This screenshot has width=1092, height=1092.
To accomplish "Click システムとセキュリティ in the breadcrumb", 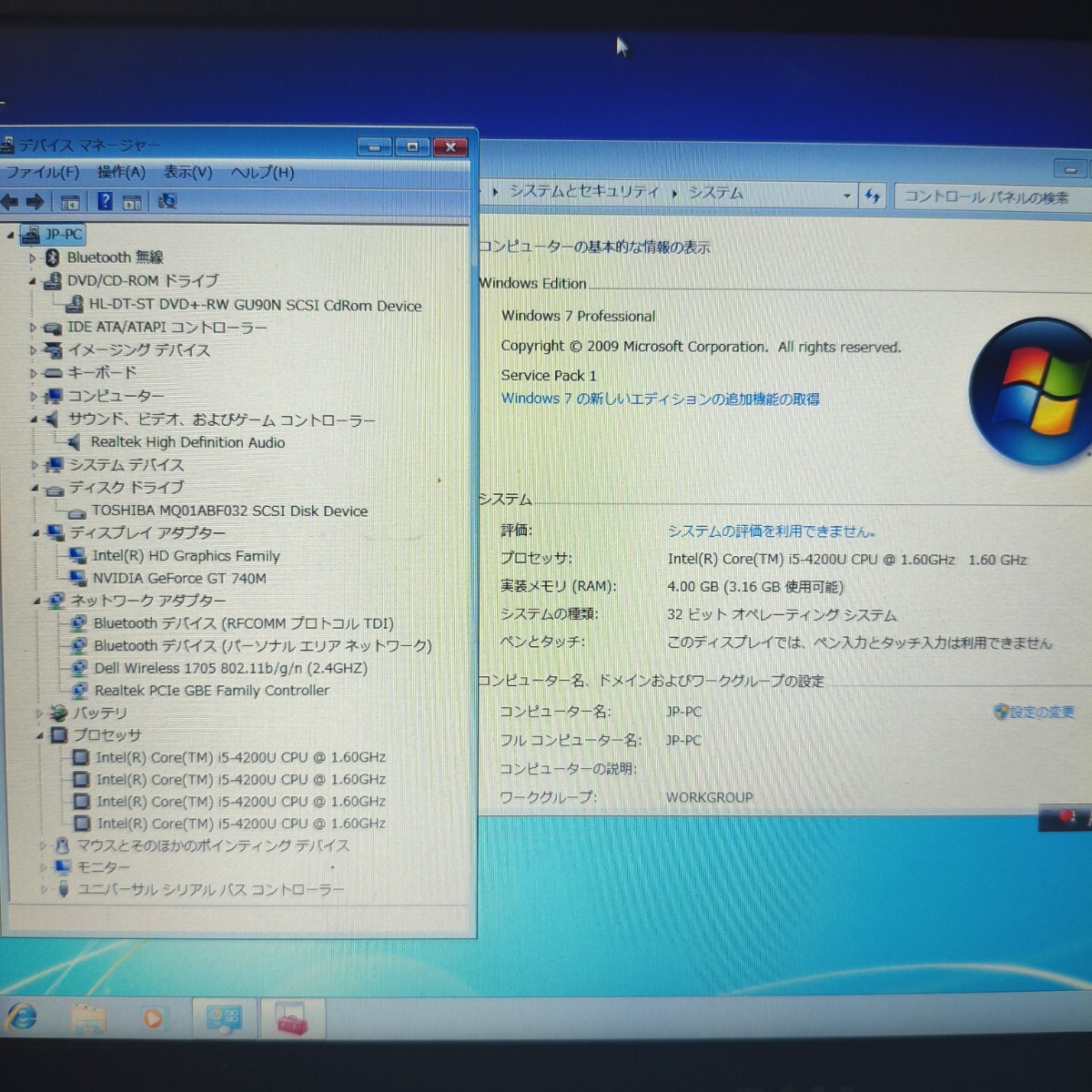I will pos(583,191).
